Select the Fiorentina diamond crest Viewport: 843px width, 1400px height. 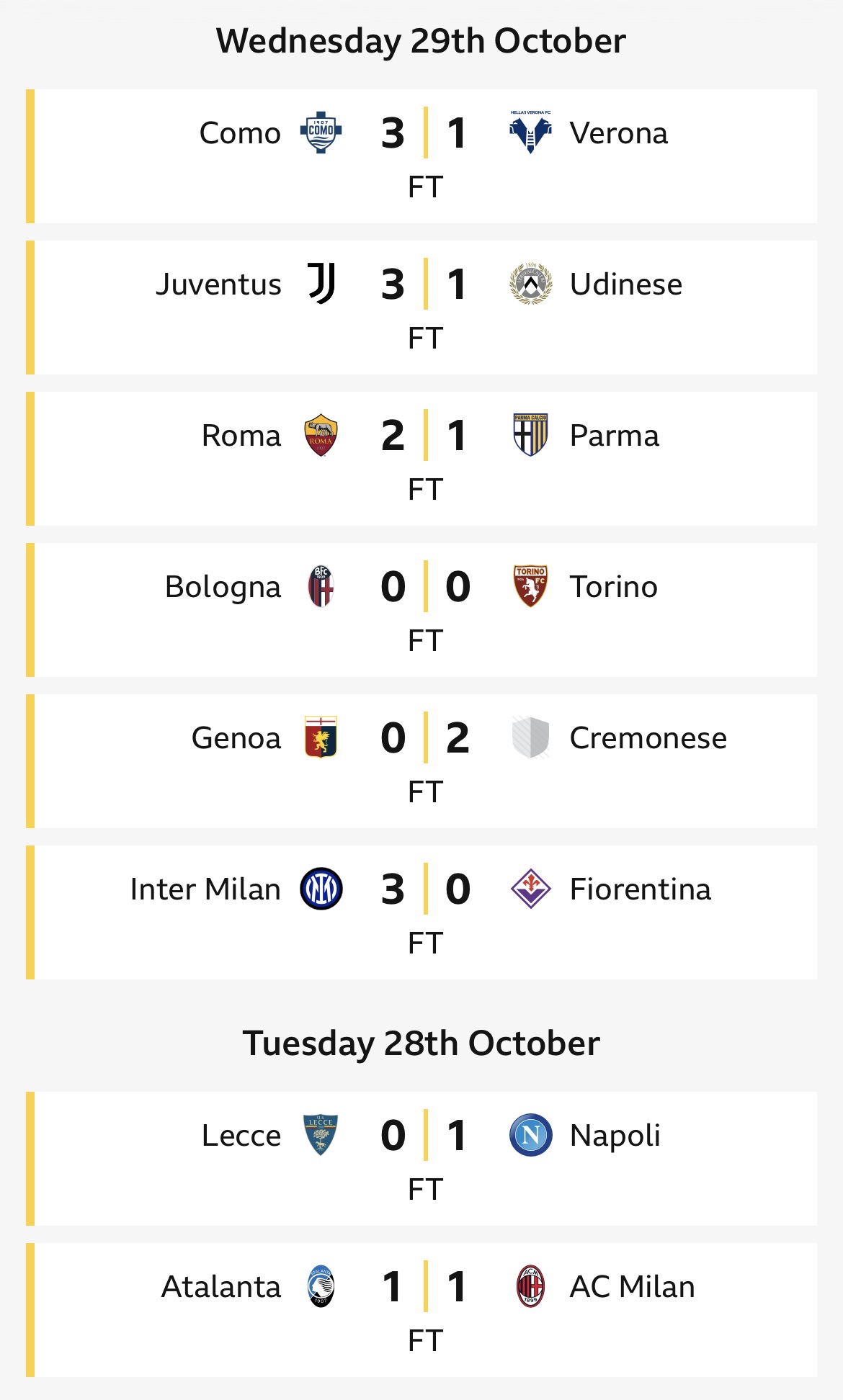click(x=530, y=889)
